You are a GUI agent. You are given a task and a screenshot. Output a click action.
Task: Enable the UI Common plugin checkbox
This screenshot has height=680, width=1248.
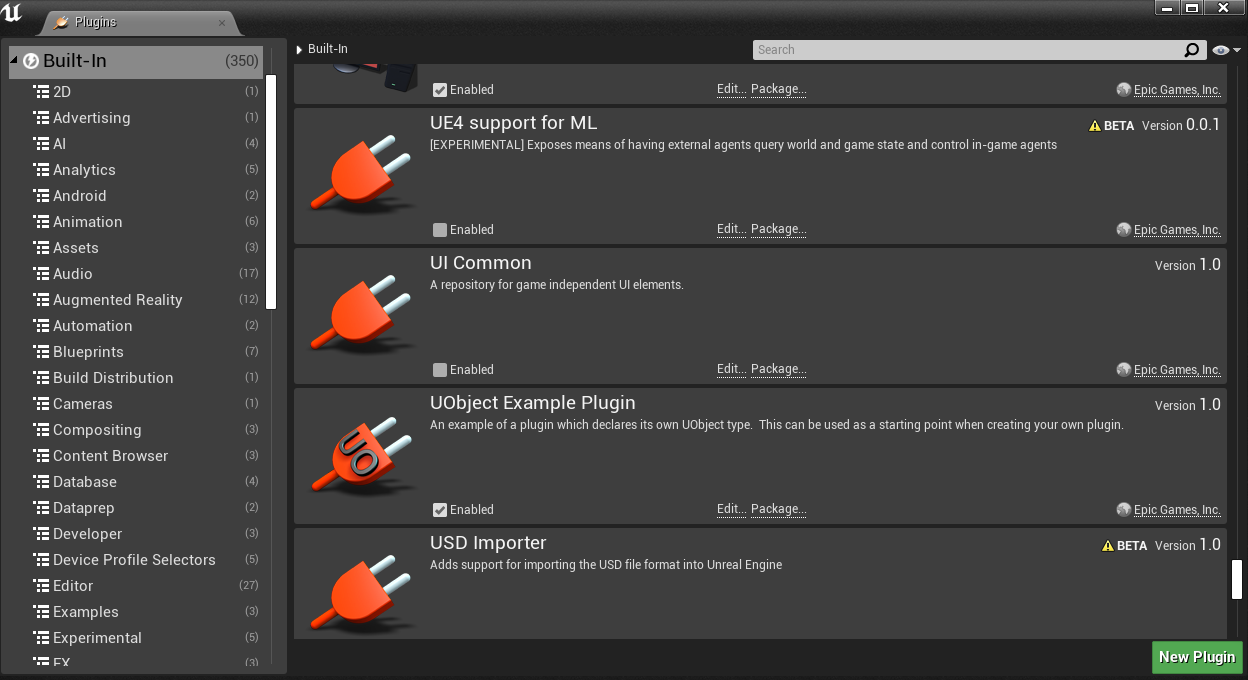click(x=440, y=370)
